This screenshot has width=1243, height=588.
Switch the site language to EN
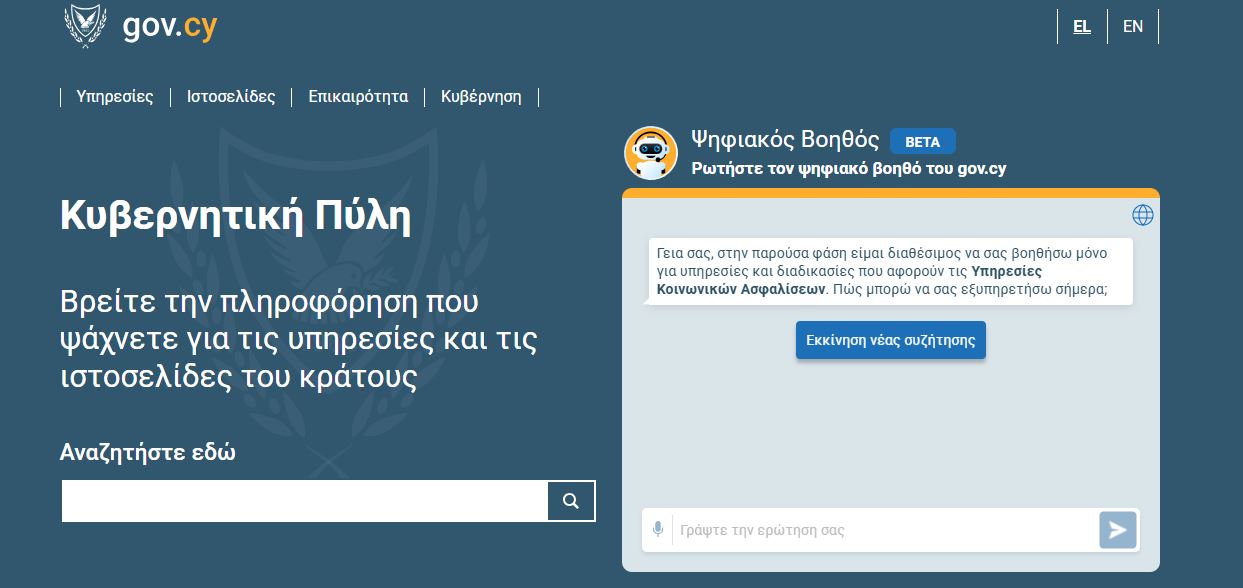1133,27
